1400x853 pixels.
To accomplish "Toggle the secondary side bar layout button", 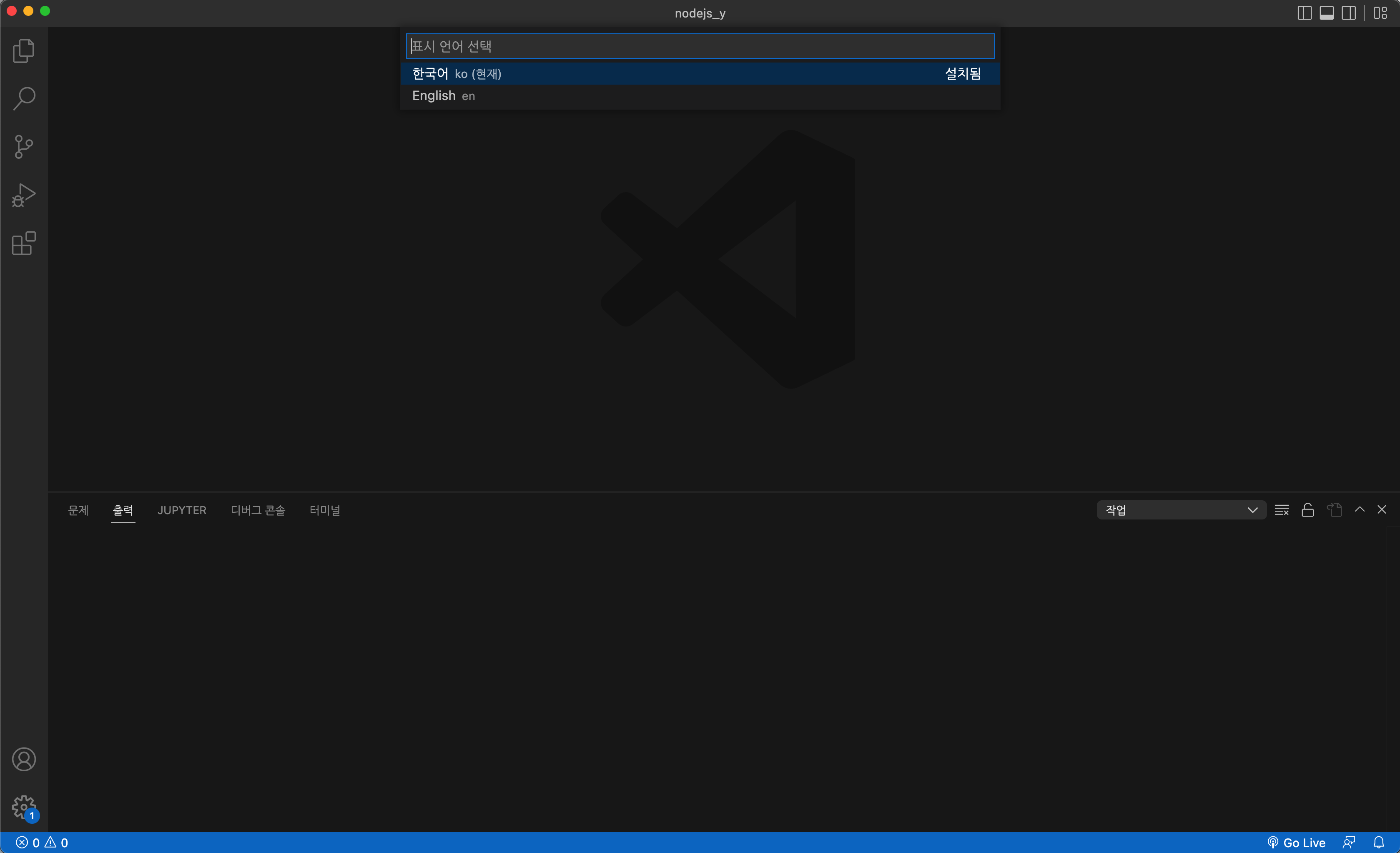I will coord(1348,13).
